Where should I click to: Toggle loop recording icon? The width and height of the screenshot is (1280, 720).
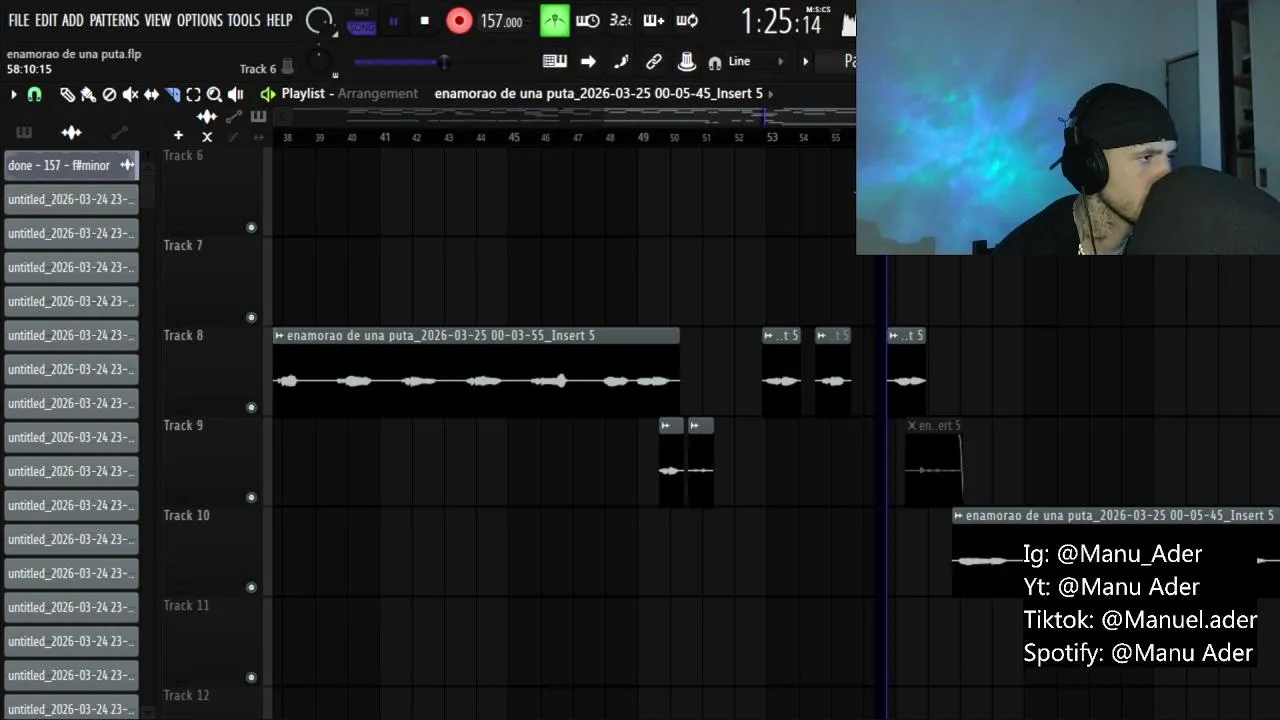687,21
